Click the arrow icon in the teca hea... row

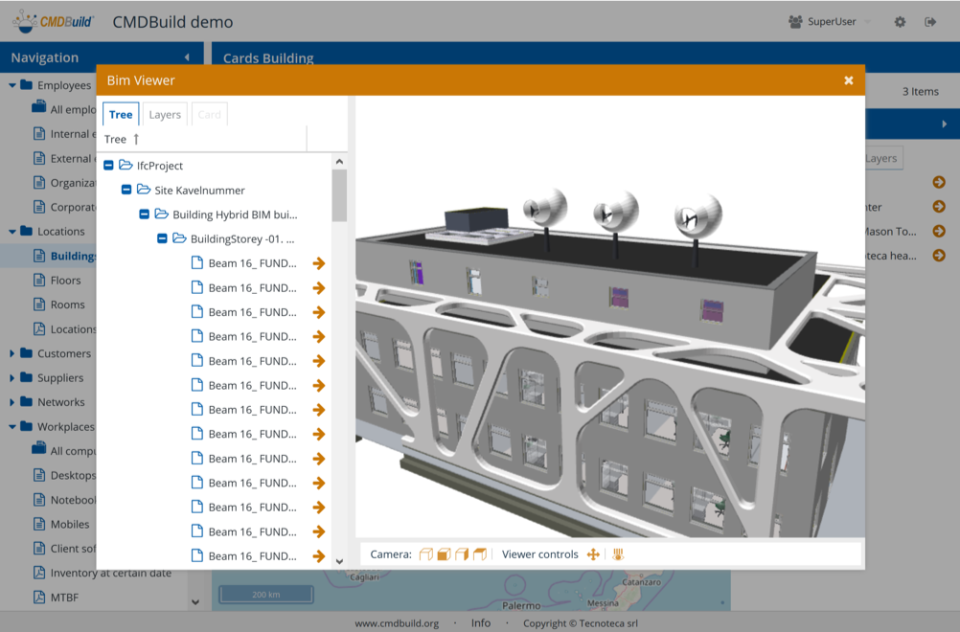[939, 255]
